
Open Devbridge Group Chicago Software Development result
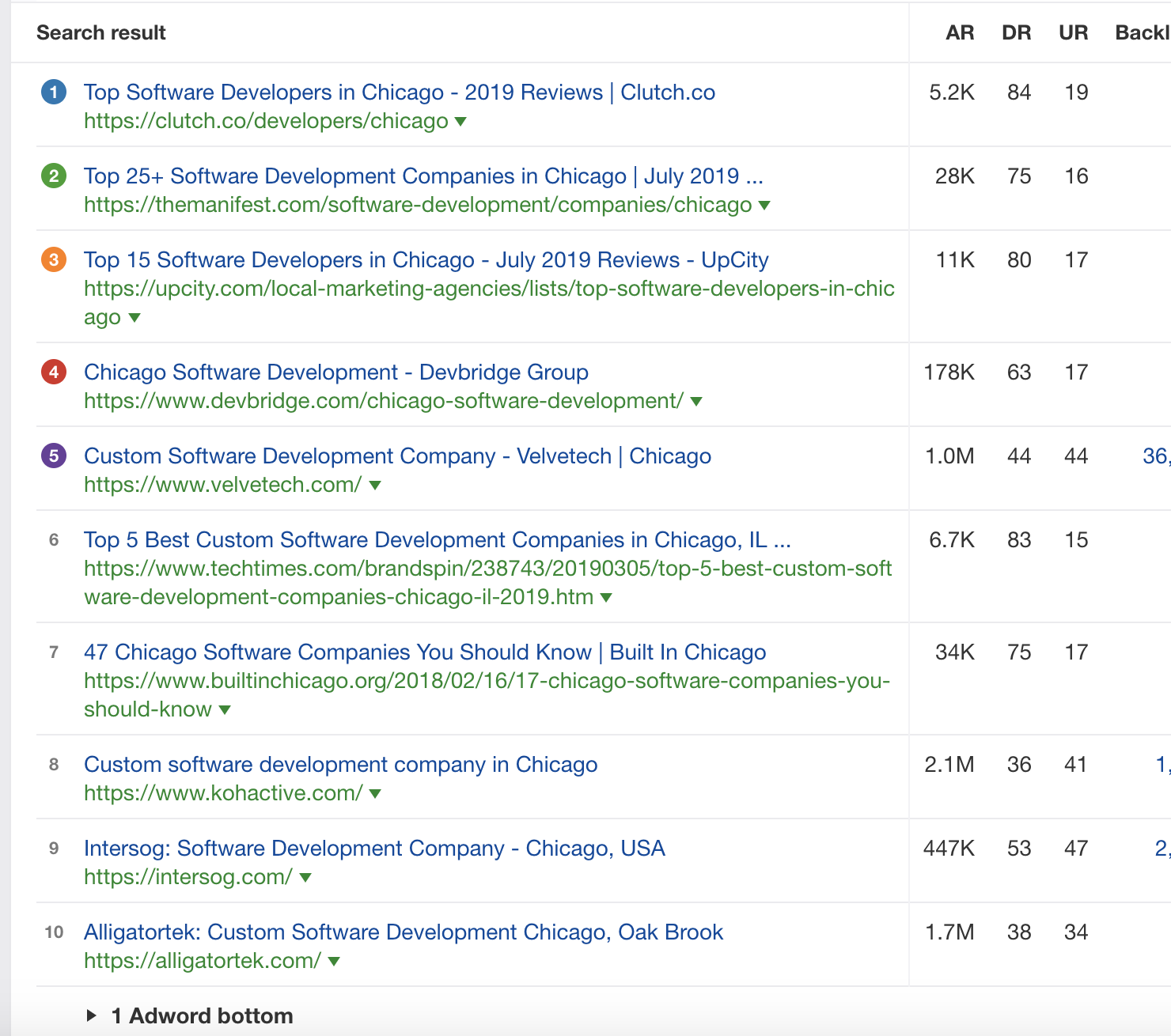tap(336, 372)
